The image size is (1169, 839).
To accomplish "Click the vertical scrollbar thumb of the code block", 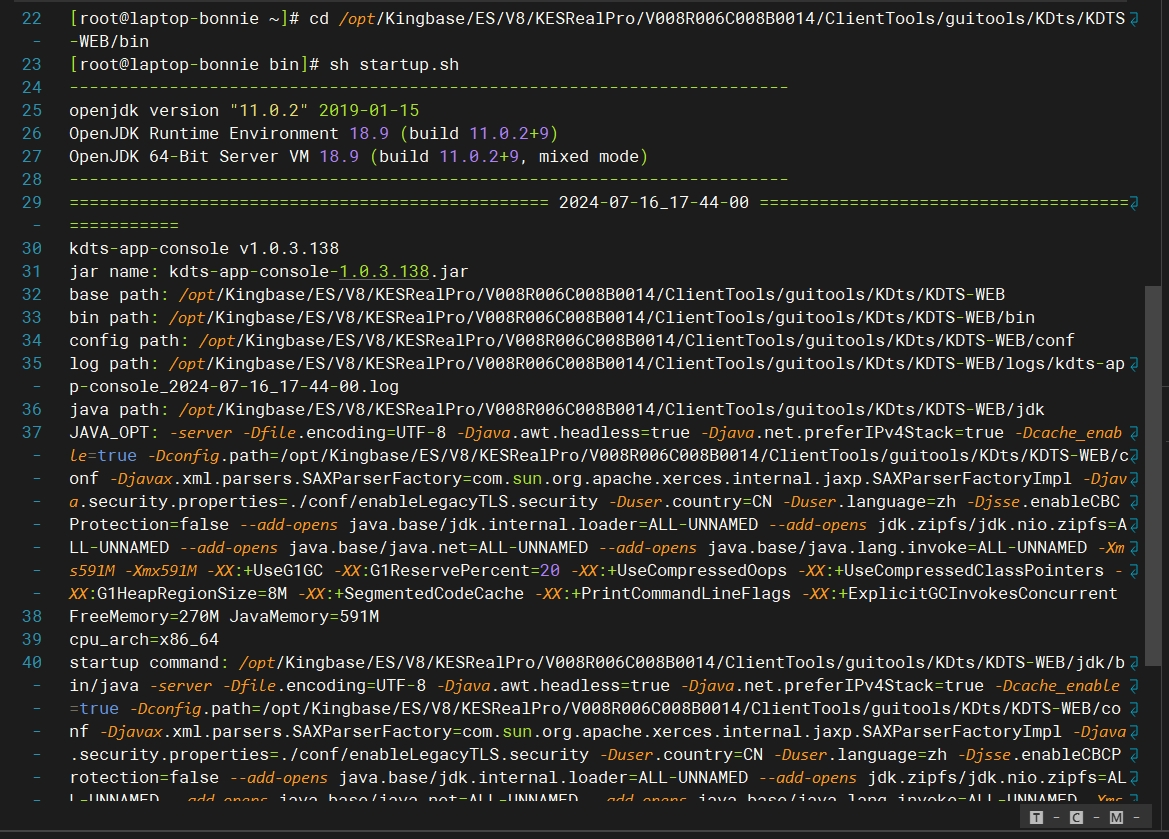I will (x=1153, y=476).
